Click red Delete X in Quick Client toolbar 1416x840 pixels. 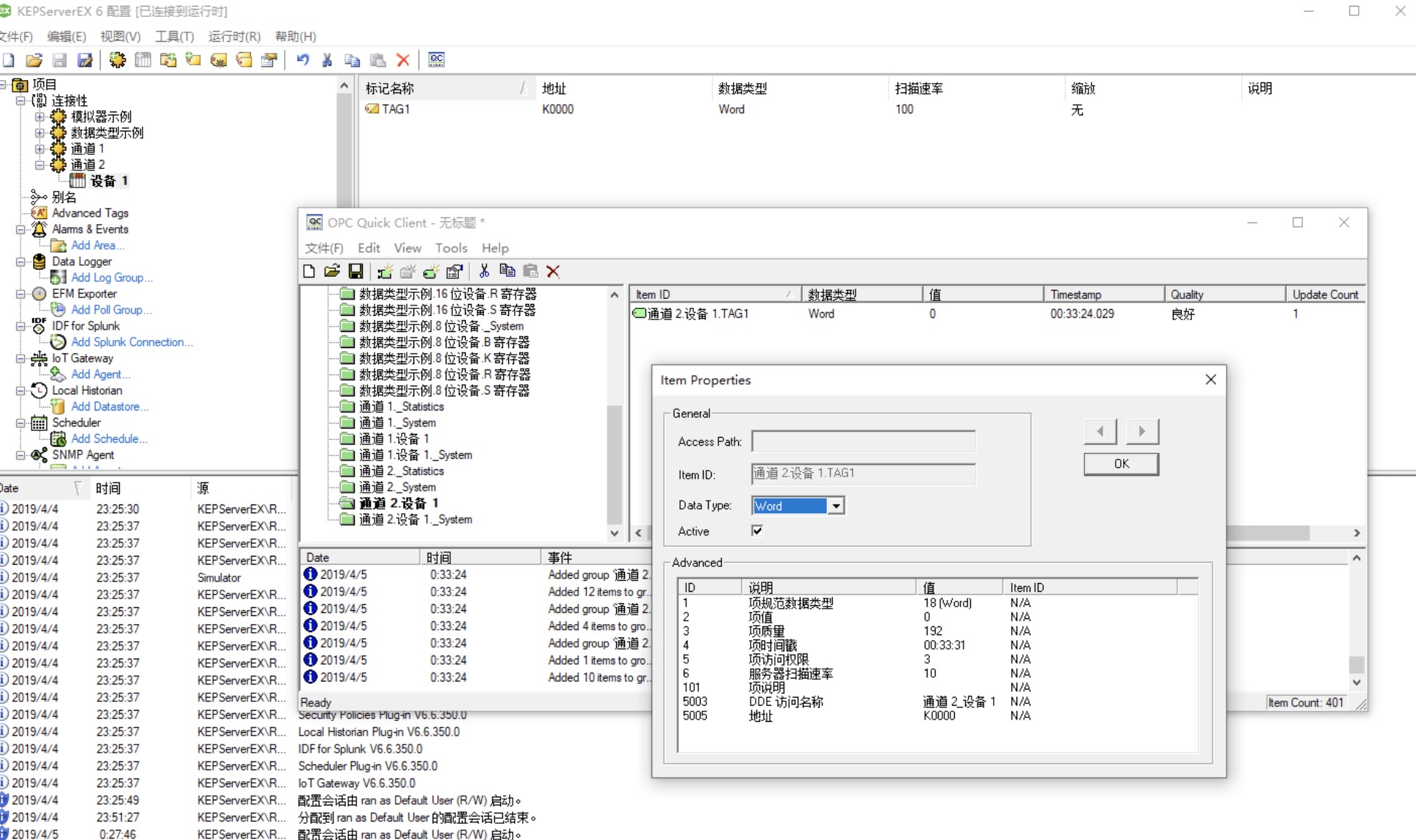coord(553,272)
